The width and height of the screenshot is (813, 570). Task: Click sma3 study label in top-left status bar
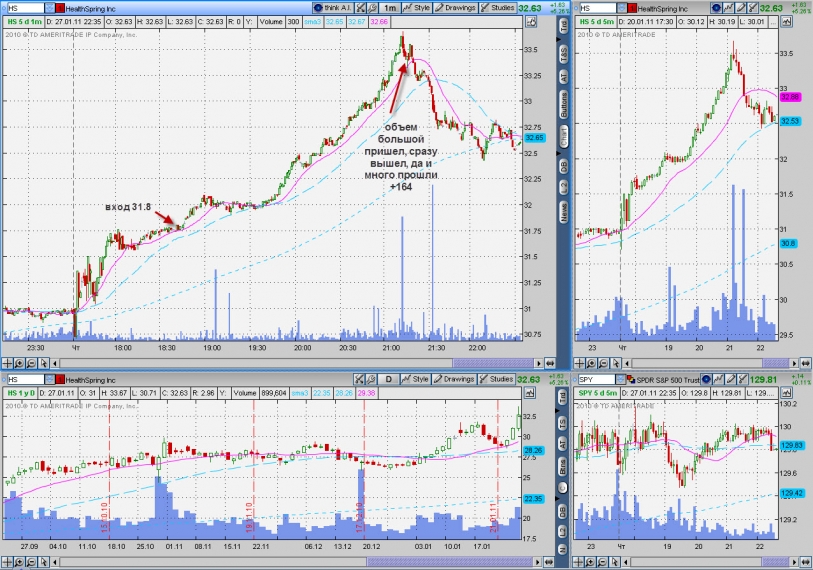pos(313,22)
